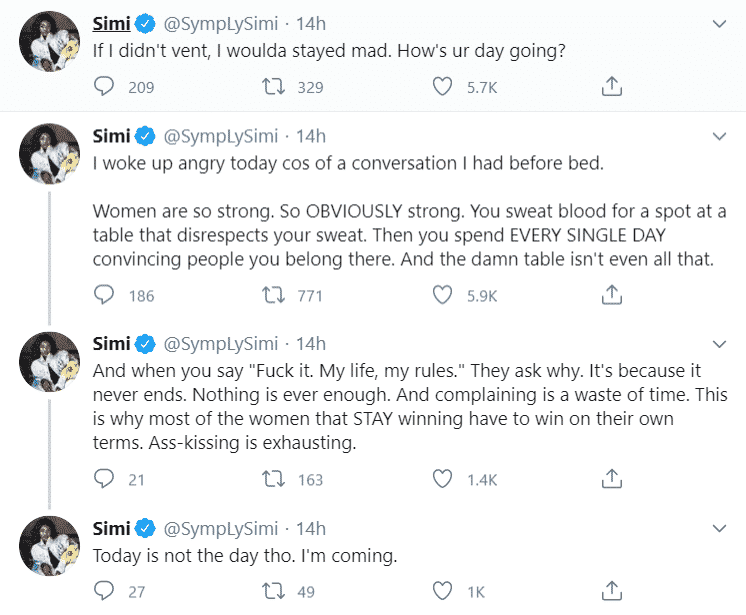
Task: Click the @SympLySimi handle on the second tweet
Action: point(219,136)
